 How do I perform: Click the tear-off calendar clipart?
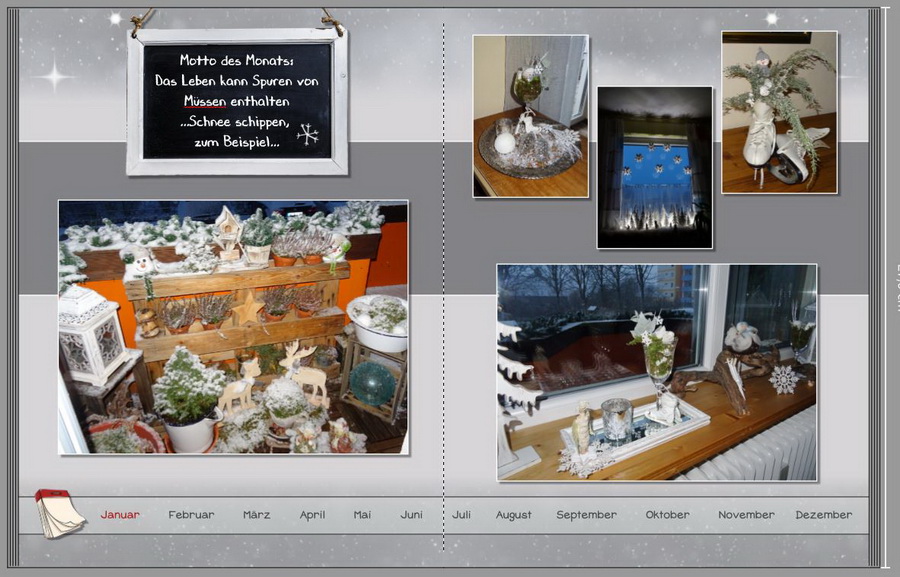click(59, 513)
